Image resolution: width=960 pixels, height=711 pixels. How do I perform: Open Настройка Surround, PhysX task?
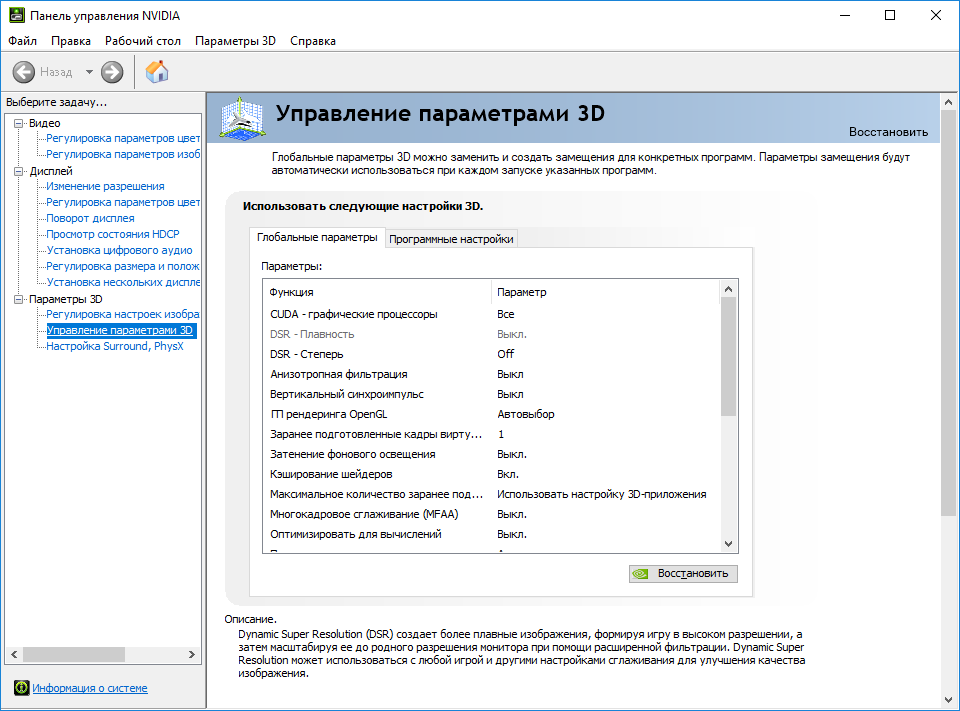coord(115,346)
